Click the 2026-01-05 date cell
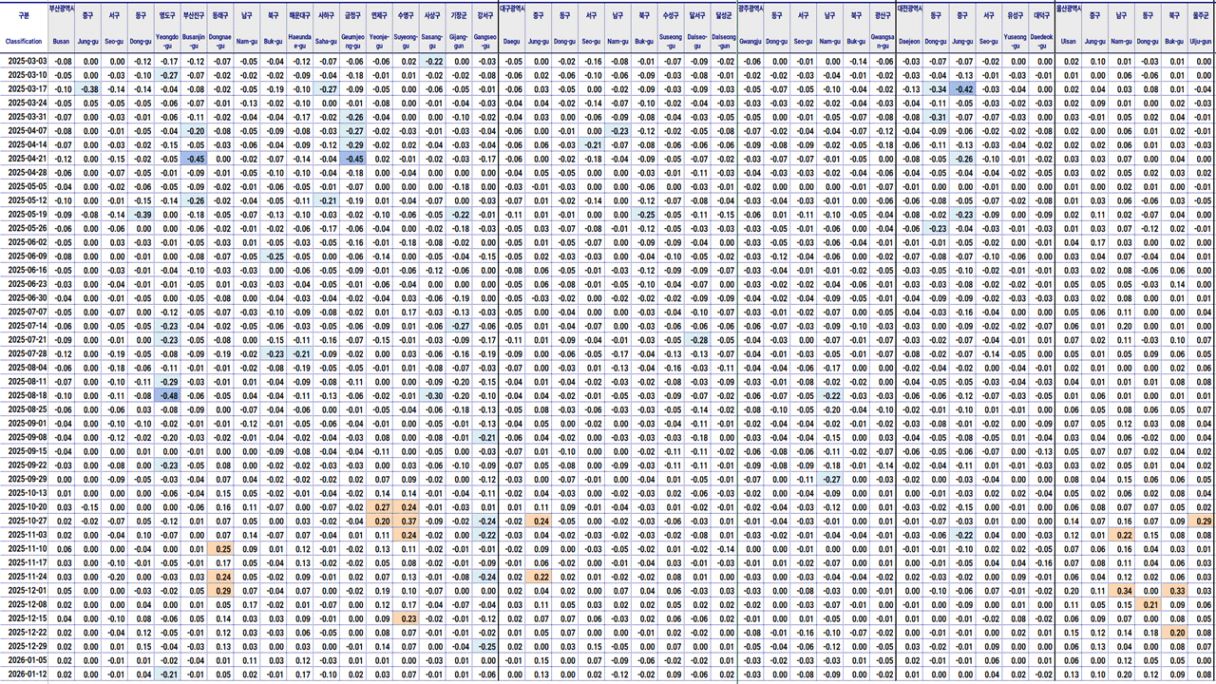 (x=24, y=660)
